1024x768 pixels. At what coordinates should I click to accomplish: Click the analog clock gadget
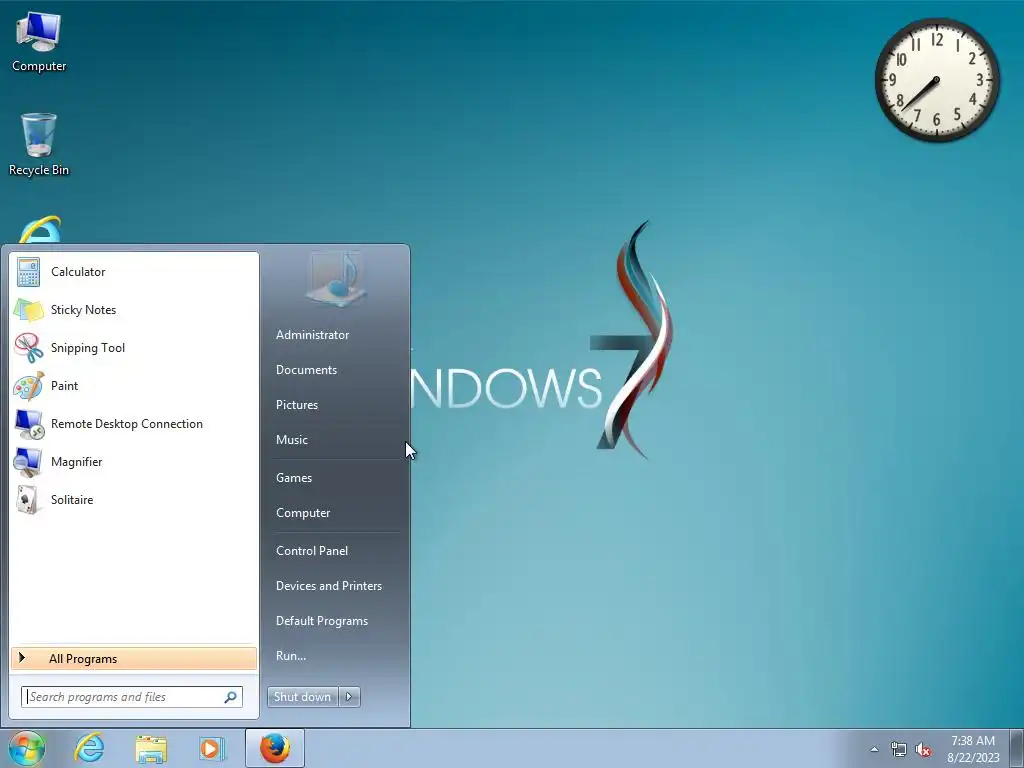[x=937, y=80]
